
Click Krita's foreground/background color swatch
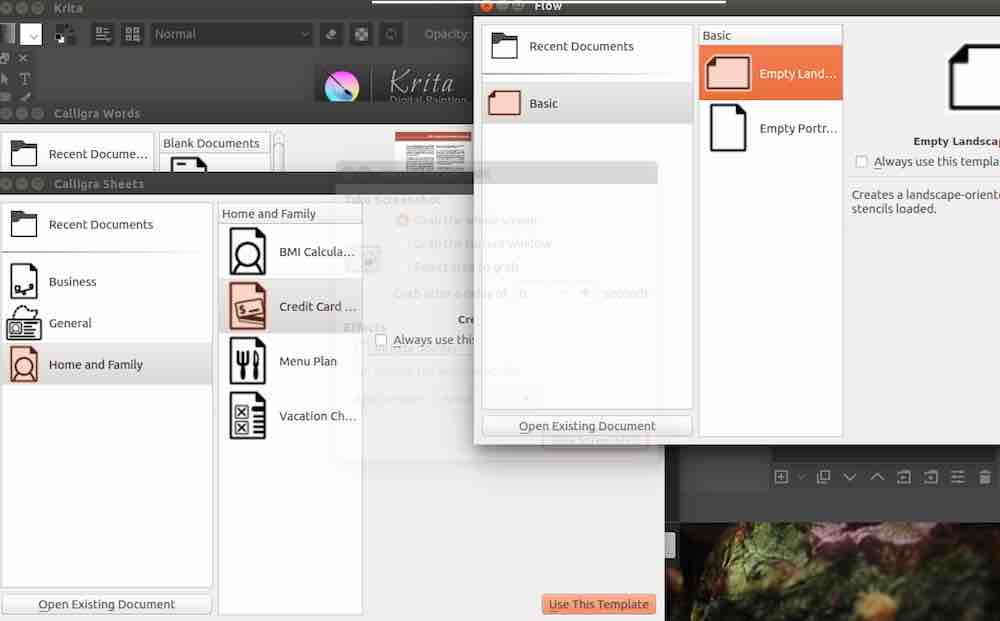click(64, 34)
